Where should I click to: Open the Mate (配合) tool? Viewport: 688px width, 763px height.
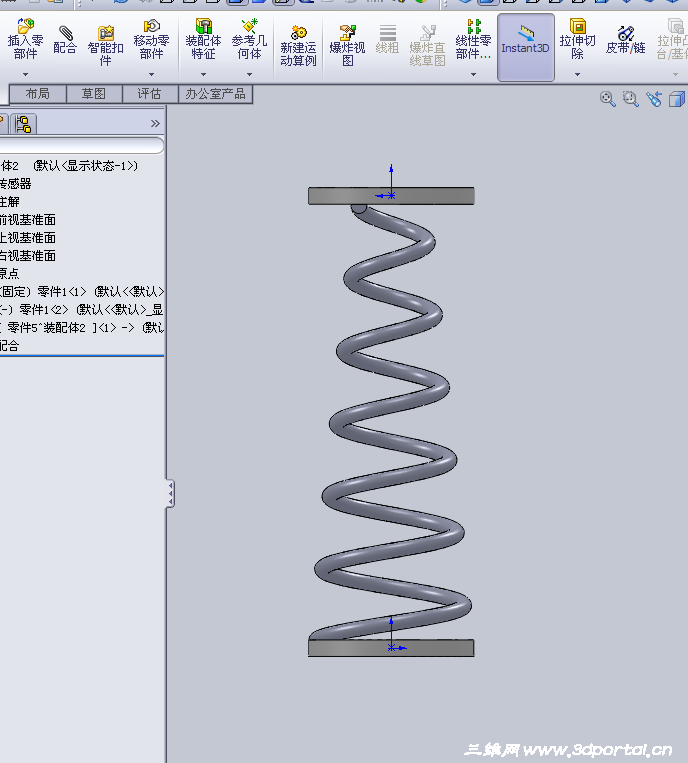pyautogui.click(x=65, y=40)
